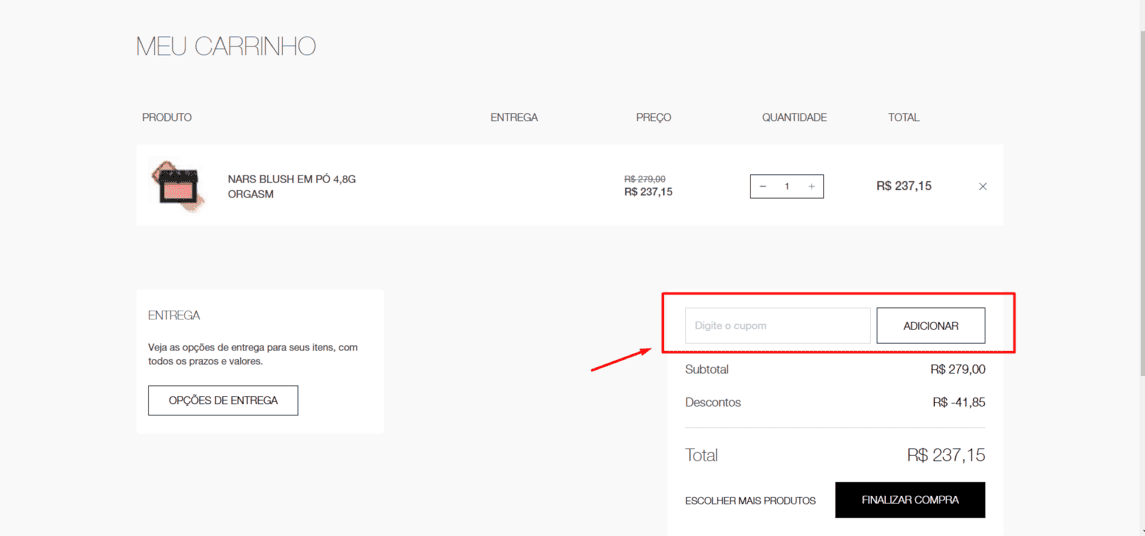Click the coupon code input field

pyautogui.click(x=778, y=325)
